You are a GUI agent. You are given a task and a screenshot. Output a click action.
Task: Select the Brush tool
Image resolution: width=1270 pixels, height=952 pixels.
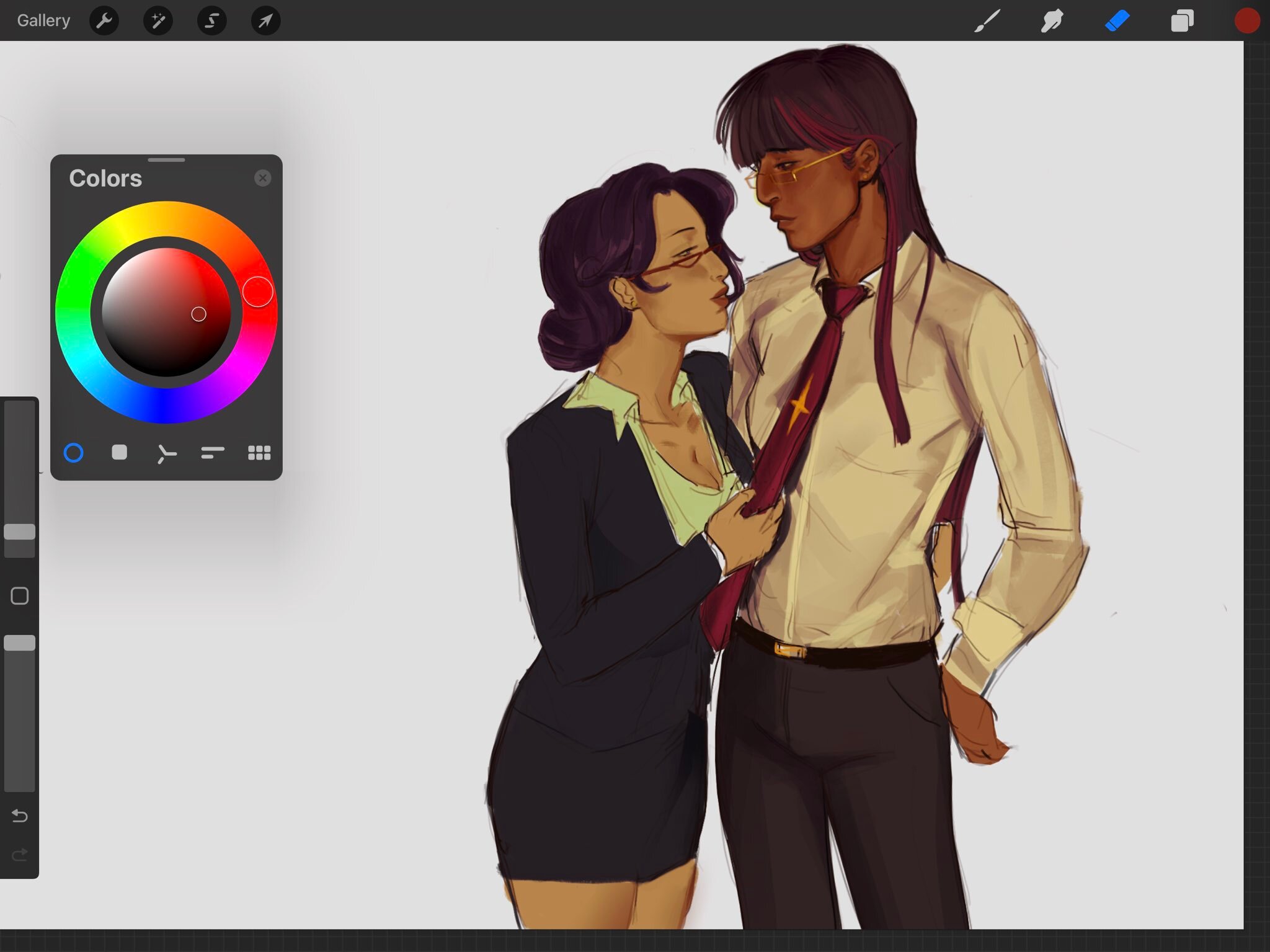[x=987, y=21]
